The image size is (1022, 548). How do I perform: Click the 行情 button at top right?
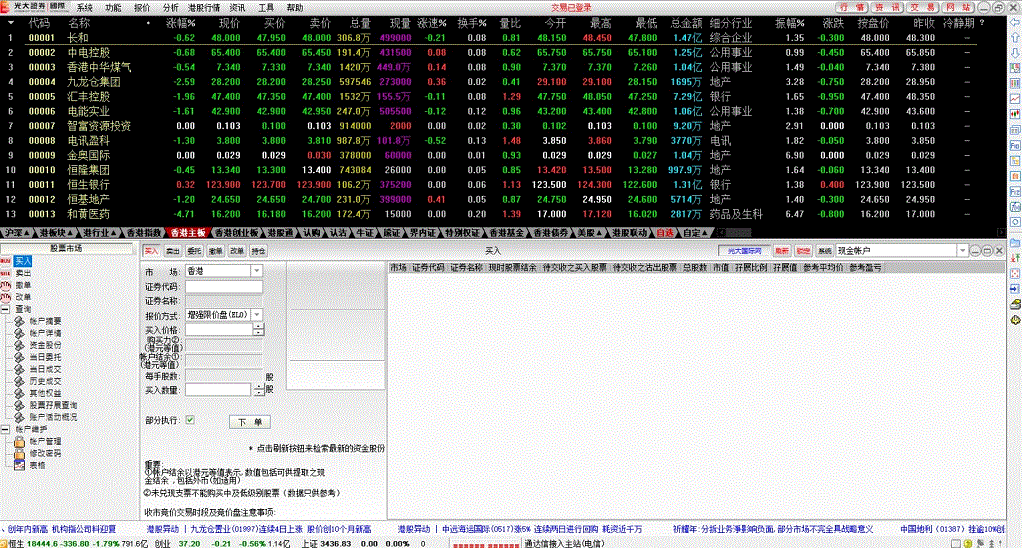852,7
